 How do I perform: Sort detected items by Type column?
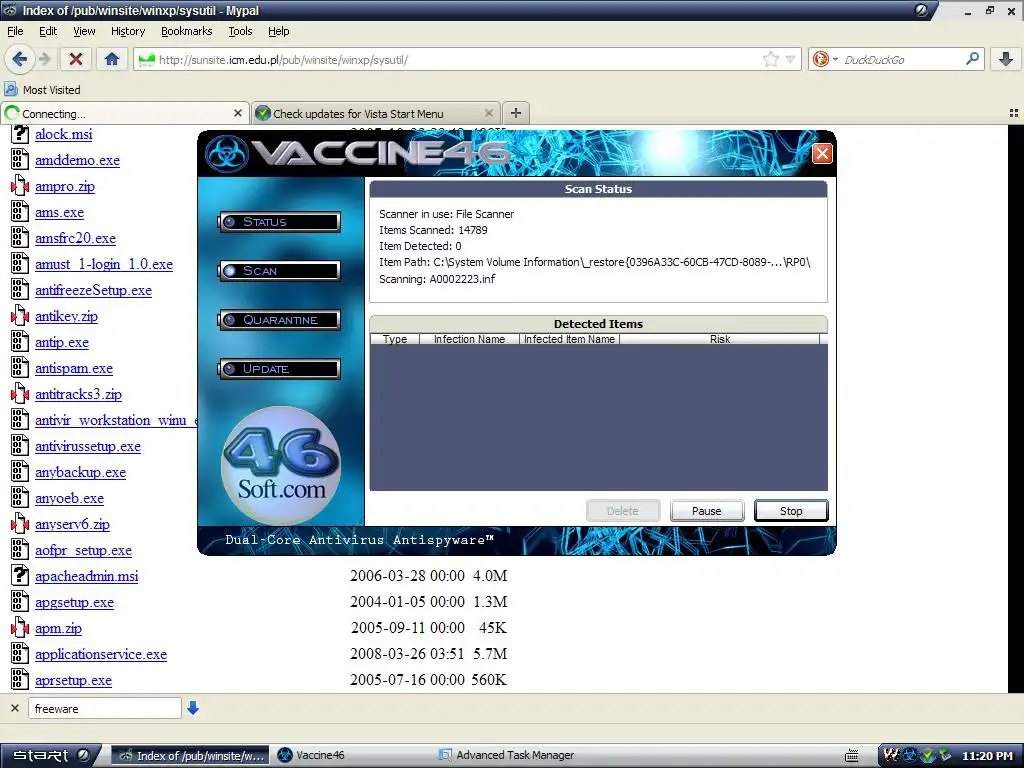tap(394, 339)
